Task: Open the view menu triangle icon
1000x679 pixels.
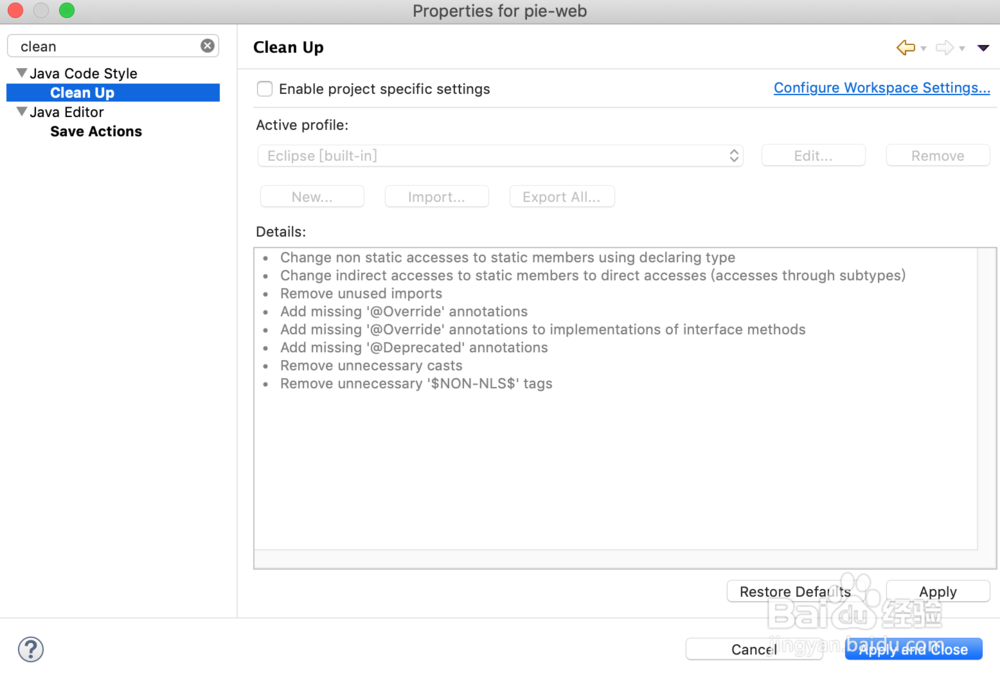Action: coord(983,47)
